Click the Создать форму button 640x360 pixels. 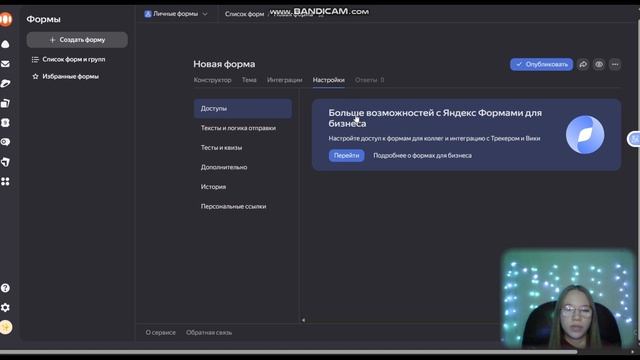77,40
